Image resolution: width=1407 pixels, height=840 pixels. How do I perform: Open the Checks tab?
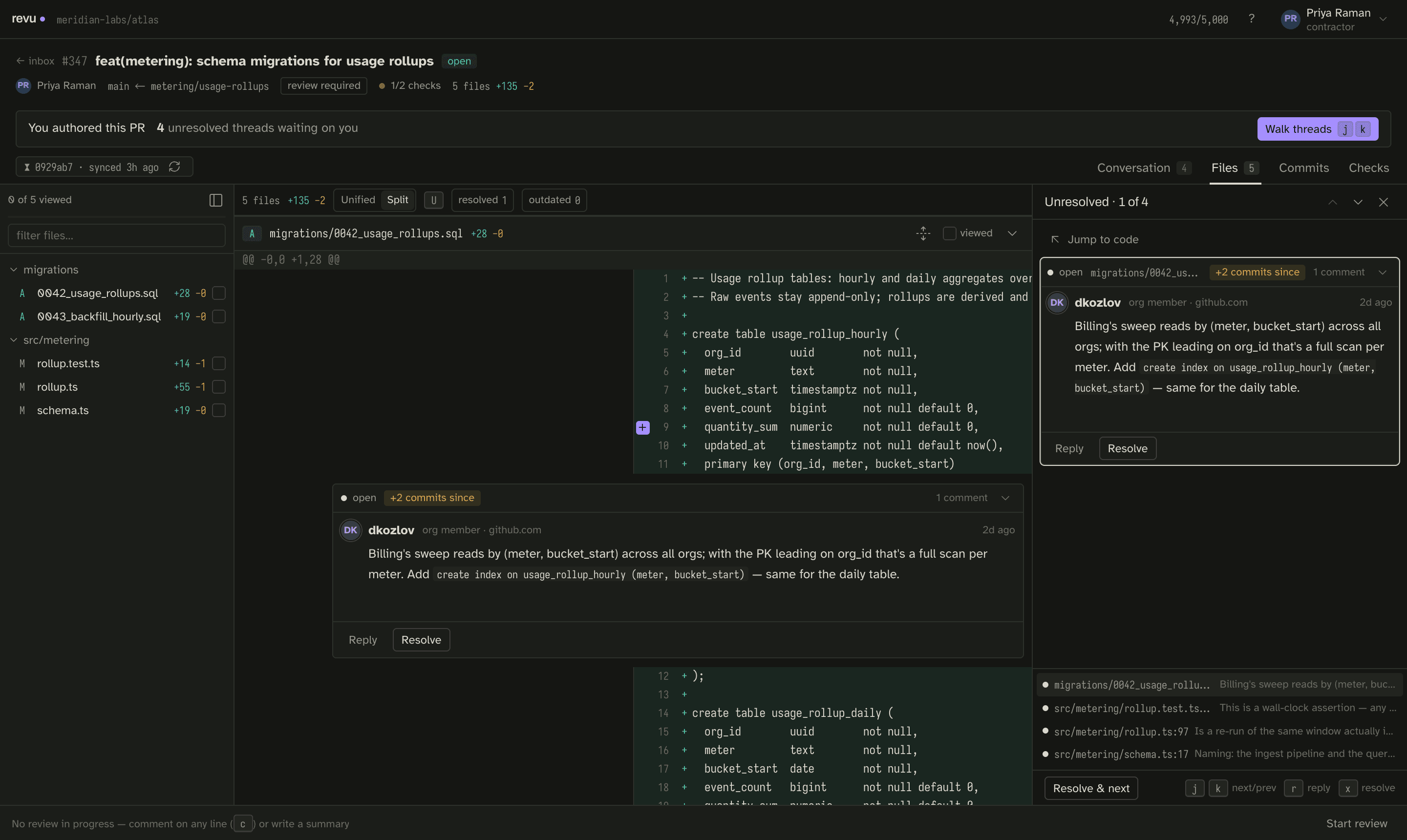click(1368, 168)
